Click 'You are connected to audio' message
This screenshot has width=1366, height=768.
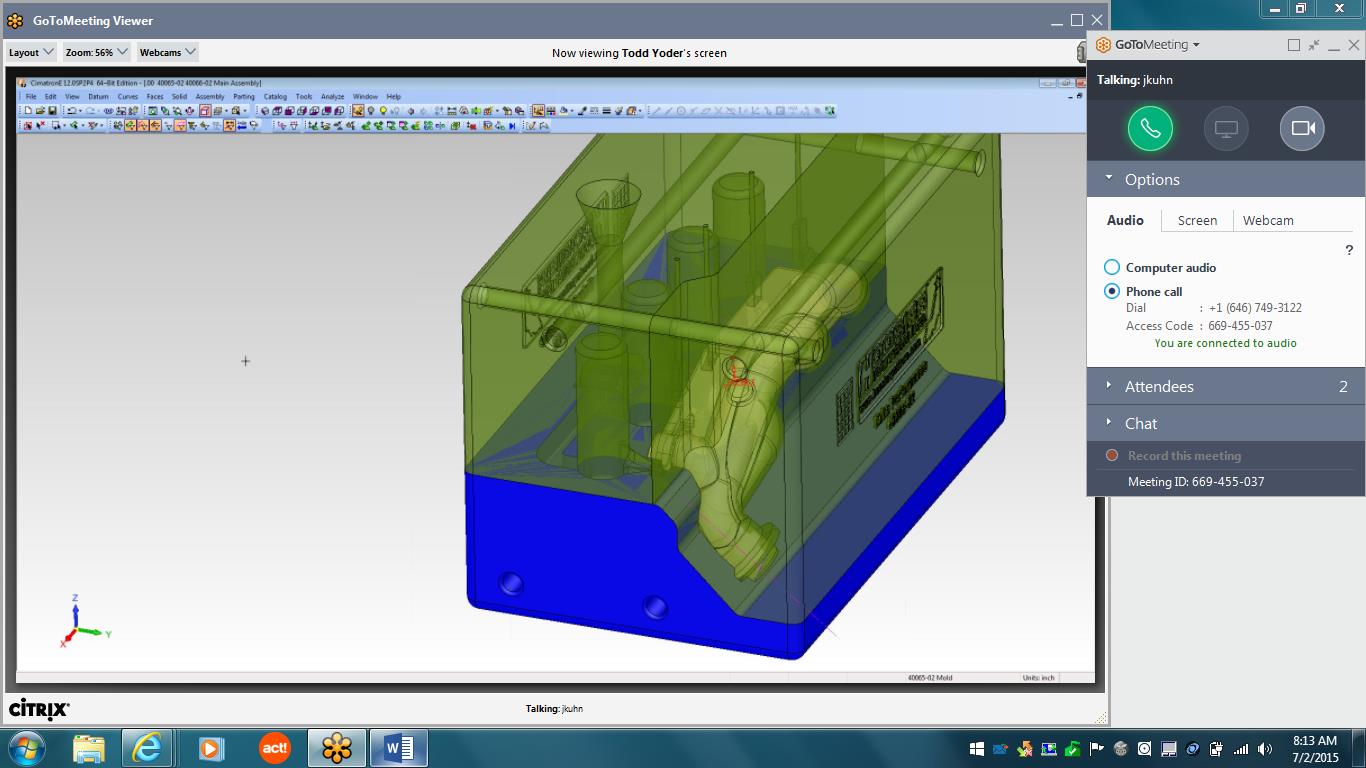click(x=1225, y=343)
